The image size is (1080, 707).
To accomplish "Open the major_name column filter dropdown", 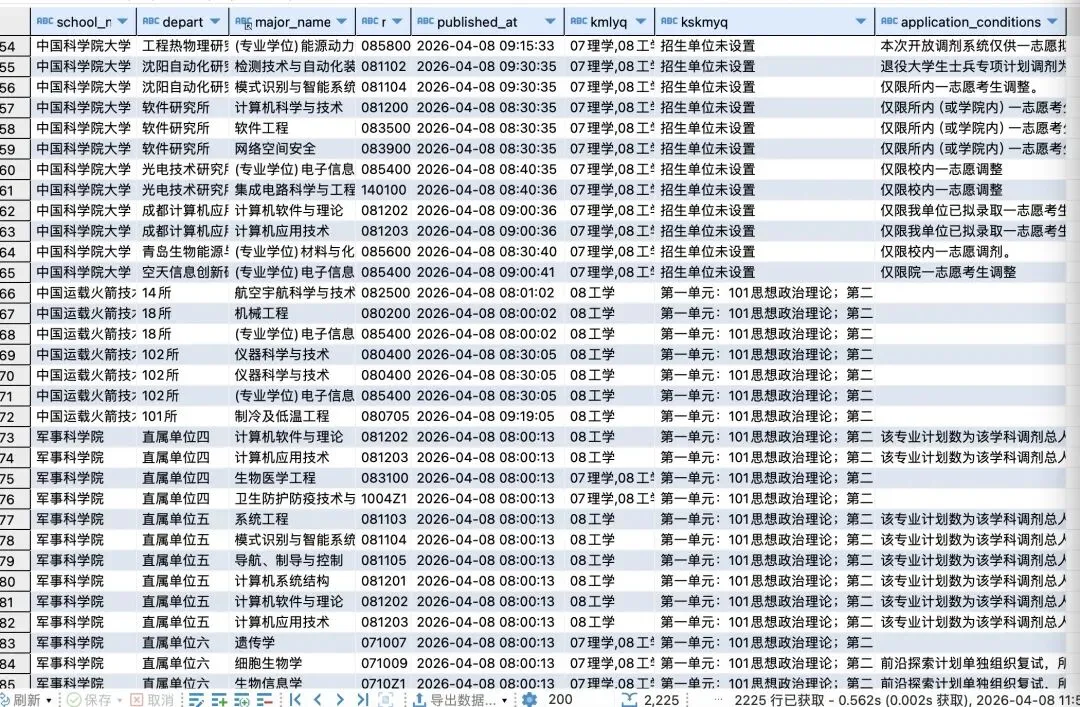I will coord(342,22).
